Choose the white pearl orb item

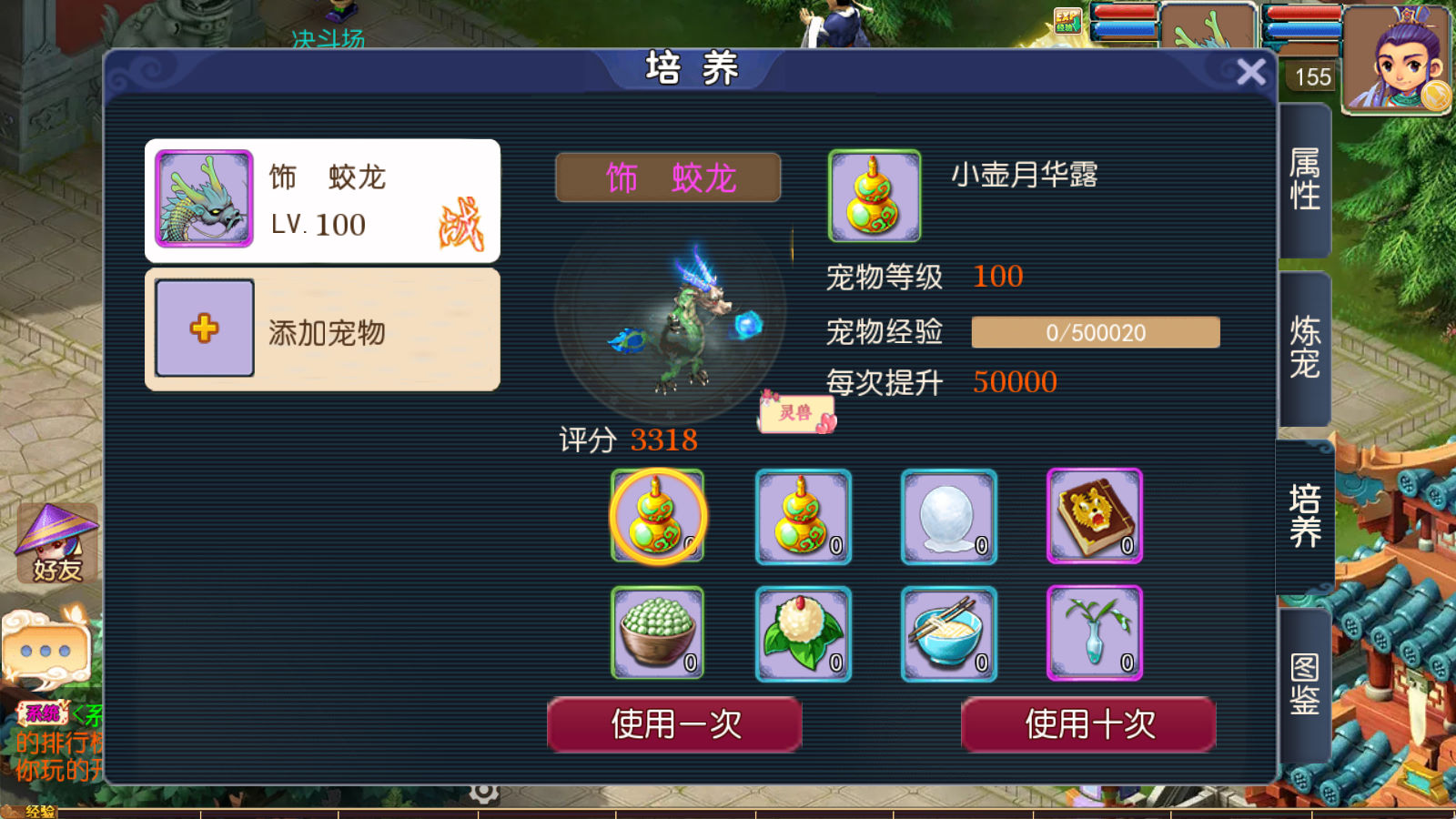949,517
